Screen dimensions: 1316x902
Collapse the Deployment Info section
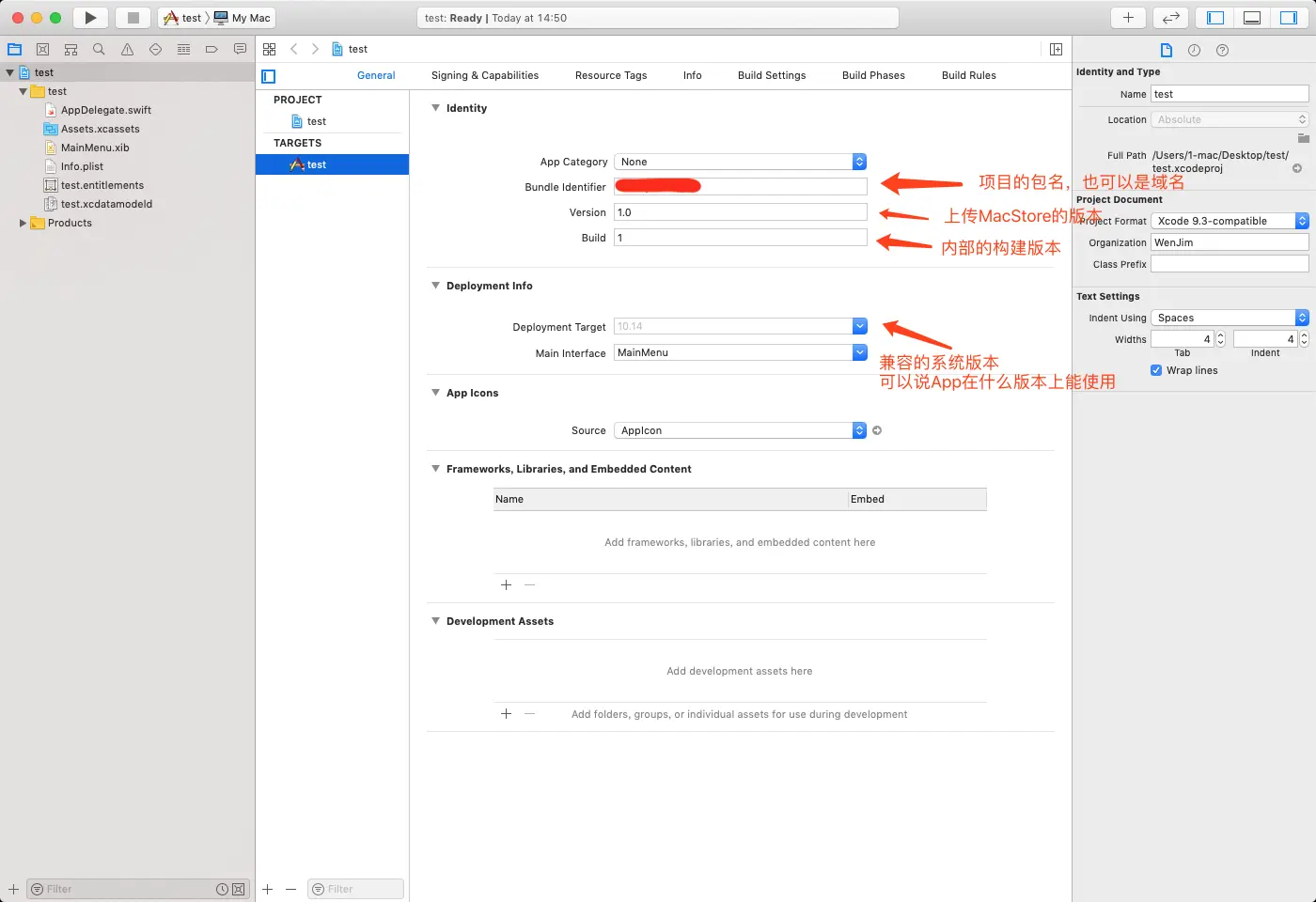tap(435, 286)
